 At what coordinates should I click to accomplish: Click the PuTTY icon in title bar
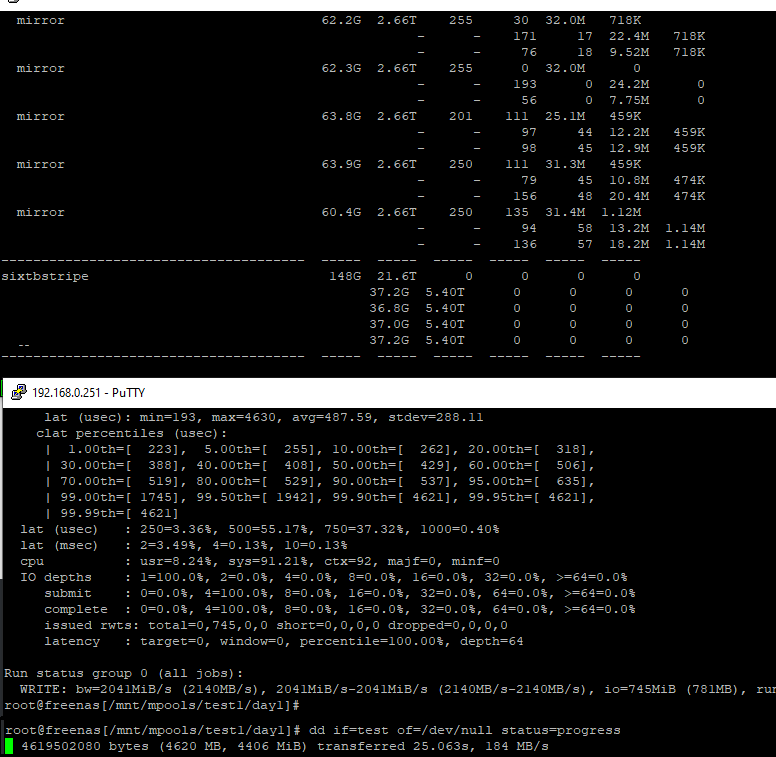(x=19, y=392)
